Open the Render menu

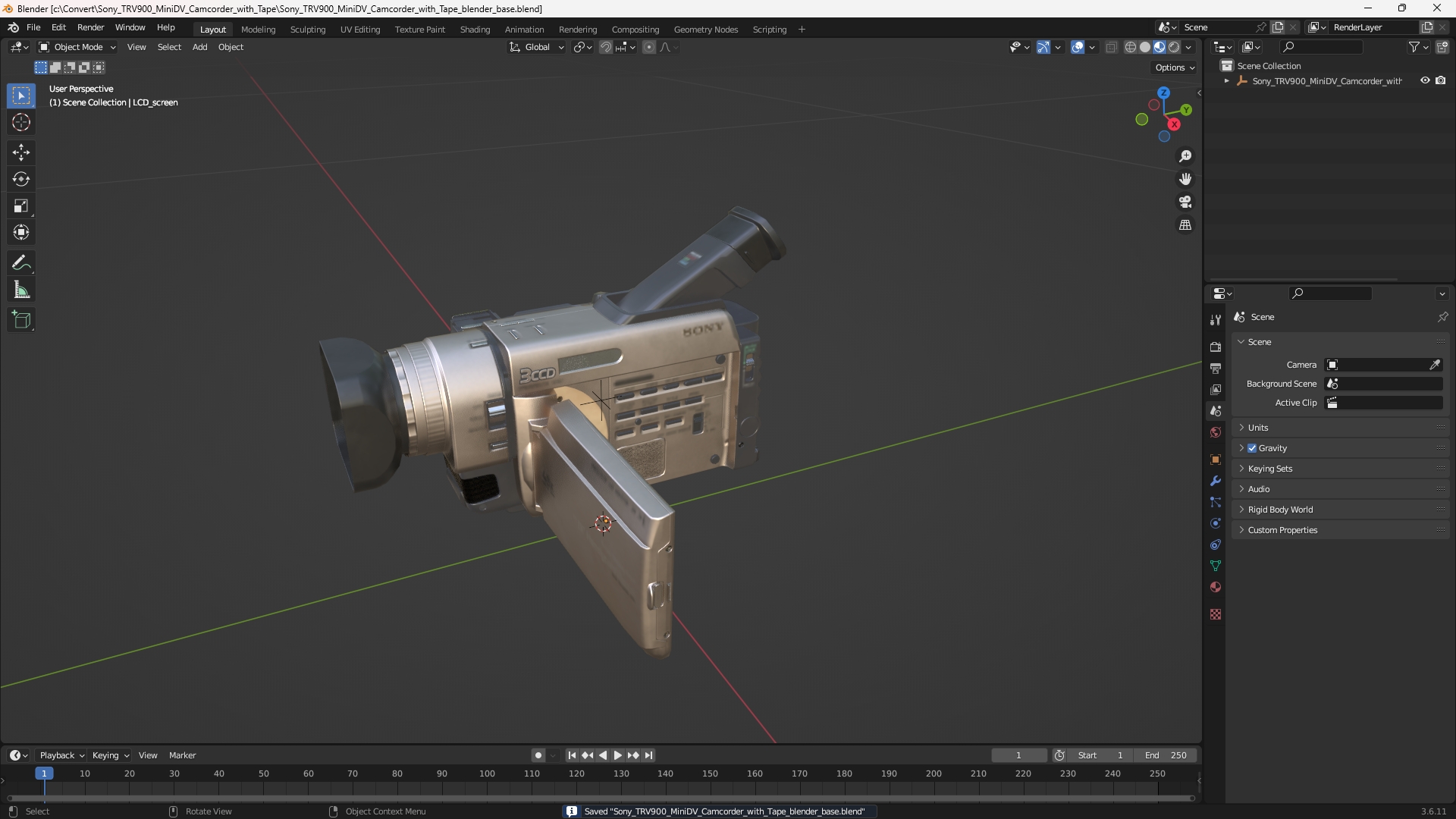(x=90, y=27)
